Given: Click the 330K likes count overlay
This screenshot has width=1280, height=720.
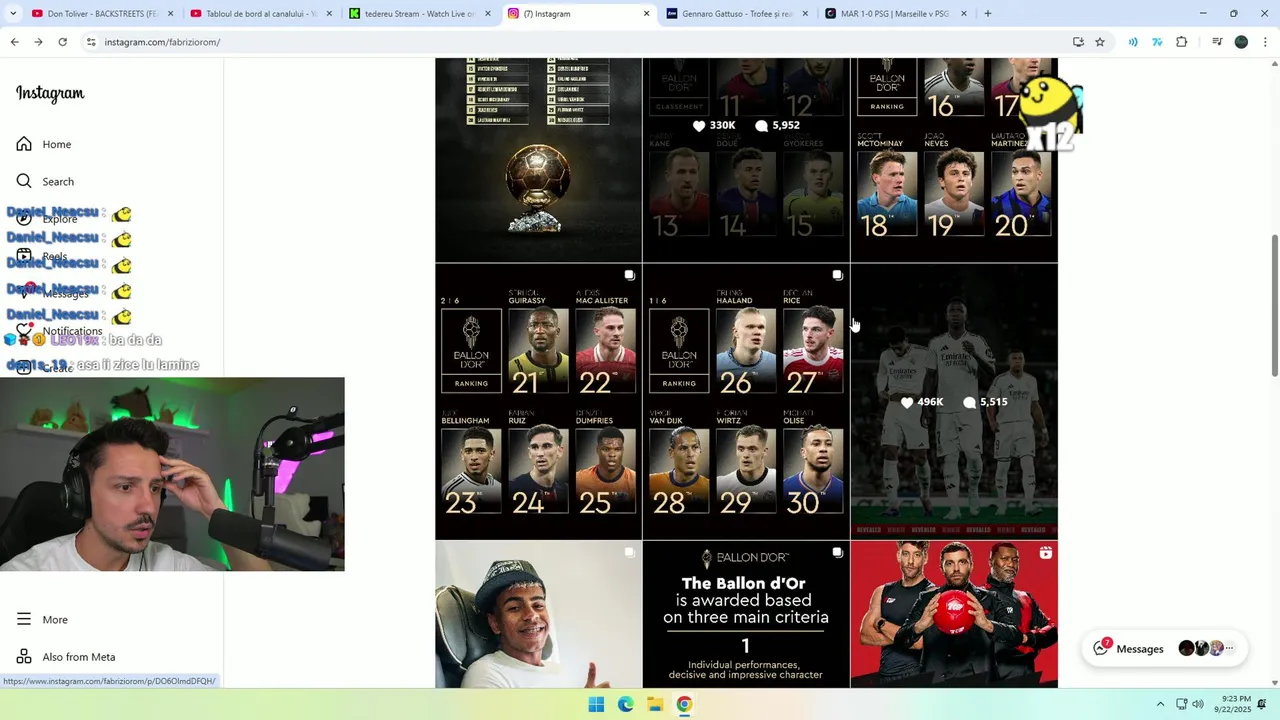Looking at the screenshot, I should [x=714, y=126].
